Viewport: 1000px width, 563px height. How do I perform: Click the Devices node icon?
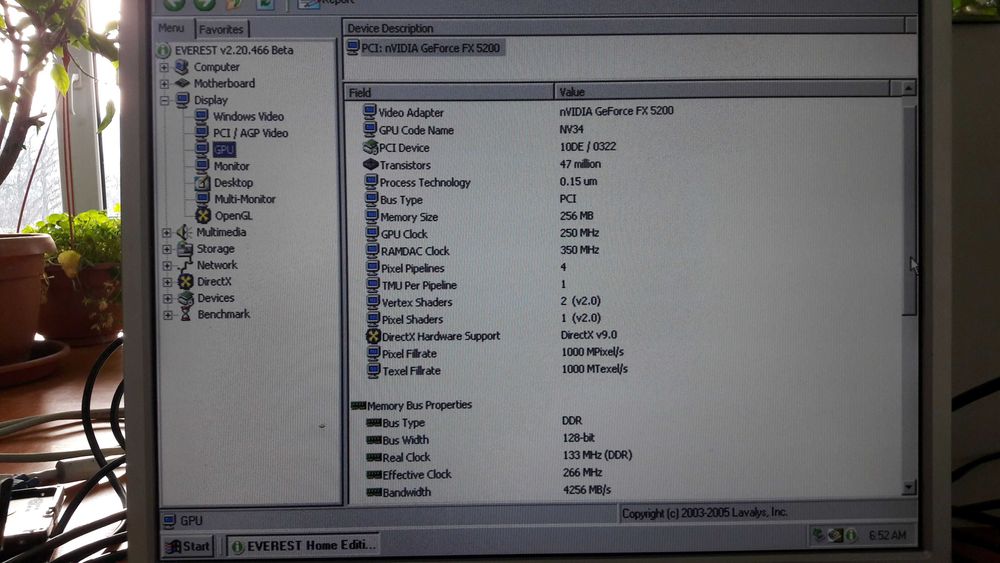(x=186, y=298)
